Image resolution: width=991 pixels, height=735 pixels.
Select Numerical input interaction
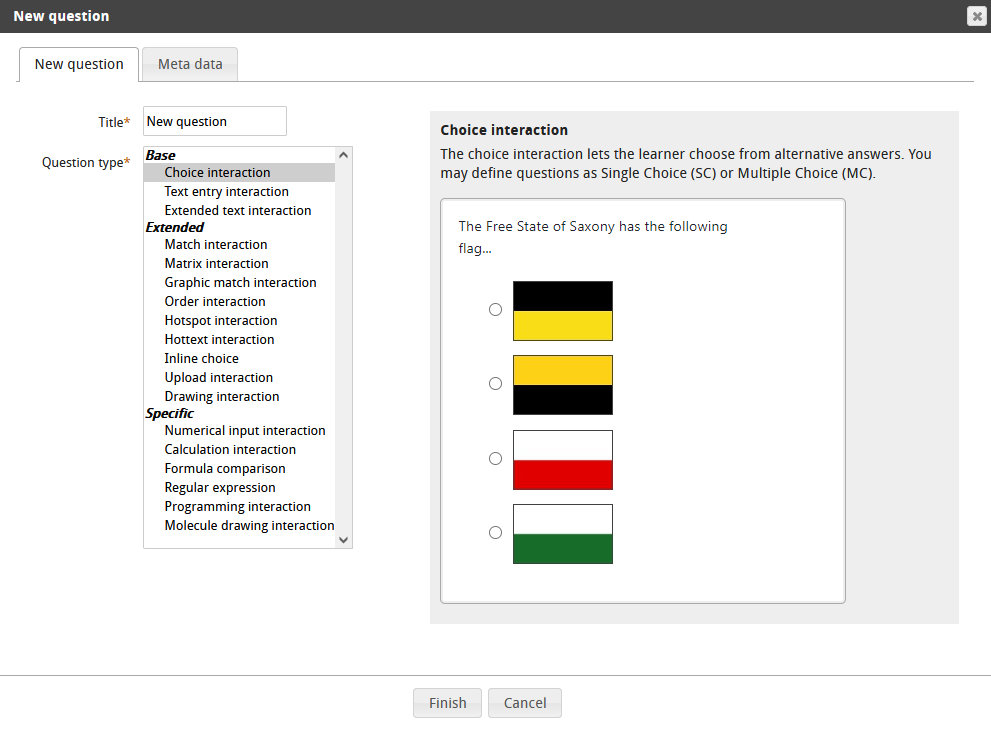[240, 430]
